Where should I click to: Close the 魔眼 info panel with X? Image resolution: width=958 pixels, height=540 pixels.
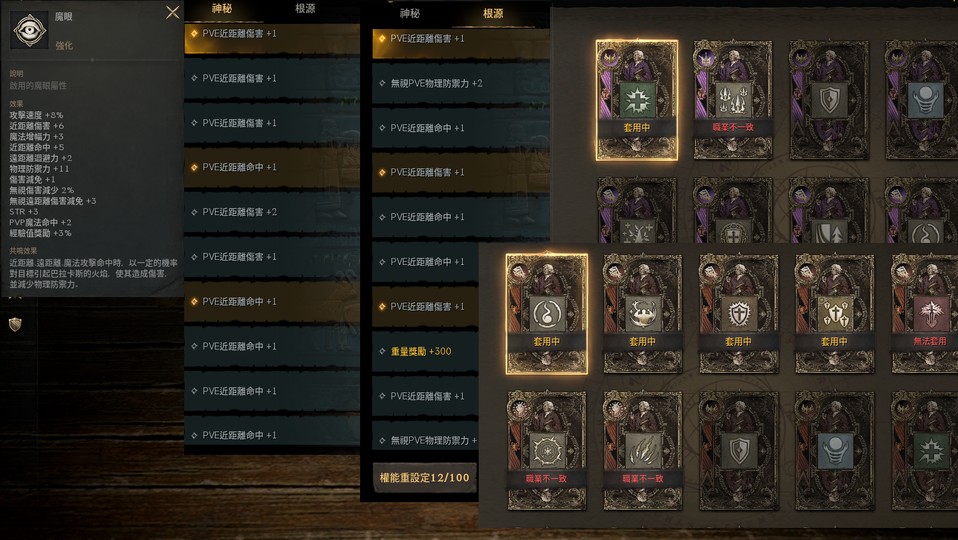pos(173,12)
